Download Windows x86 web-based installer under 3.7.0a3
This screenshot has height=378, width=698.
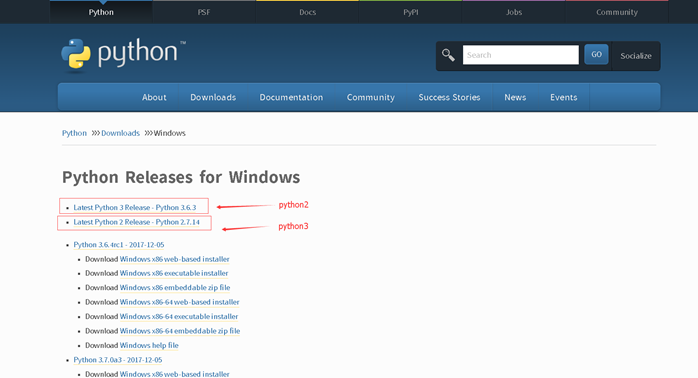click(x=174, y=374)
